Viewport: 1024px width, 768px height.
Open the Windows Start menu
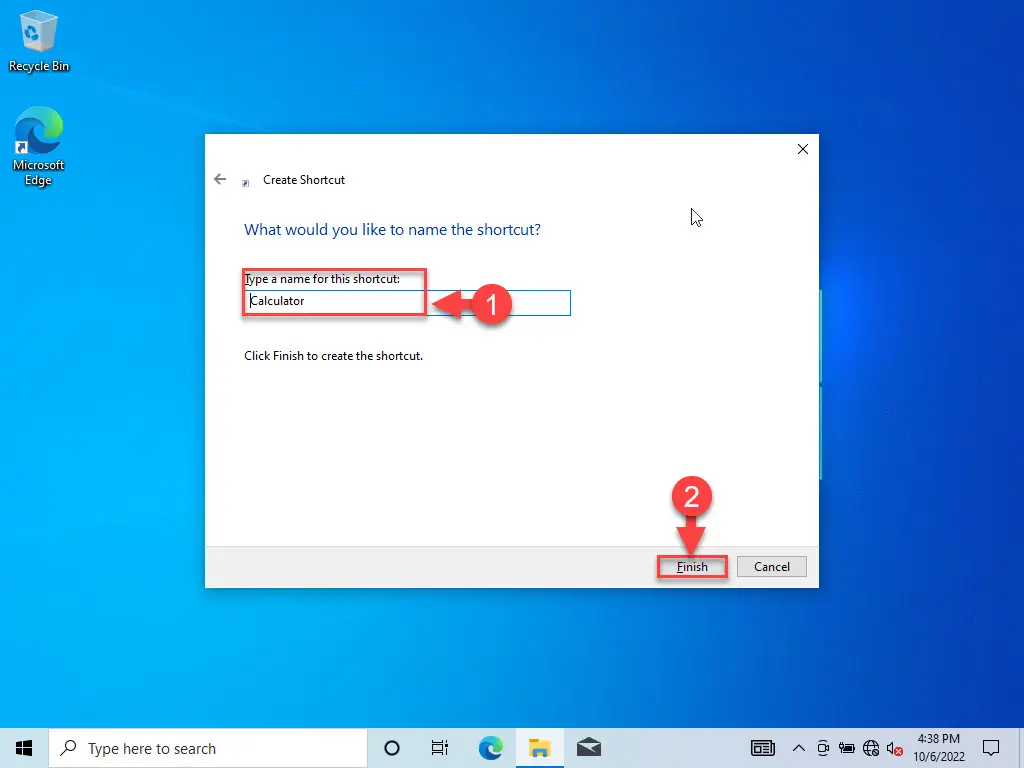pyautogui.click(x=24, y=748)
